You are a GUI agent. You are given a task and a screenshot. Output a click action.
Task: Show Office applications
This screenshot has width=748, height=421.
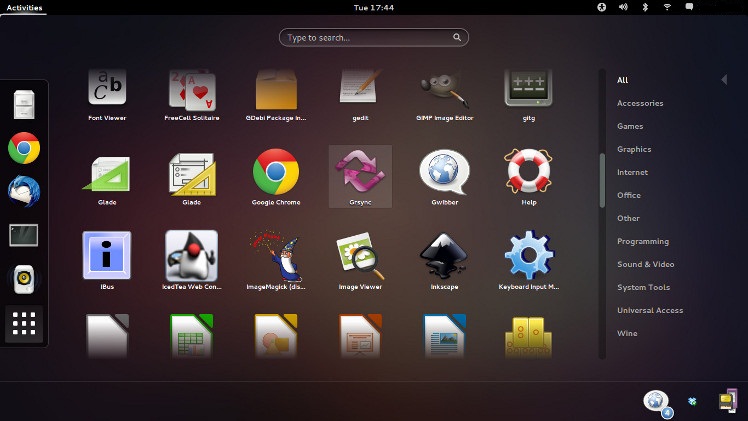click(x=629, y=195)
